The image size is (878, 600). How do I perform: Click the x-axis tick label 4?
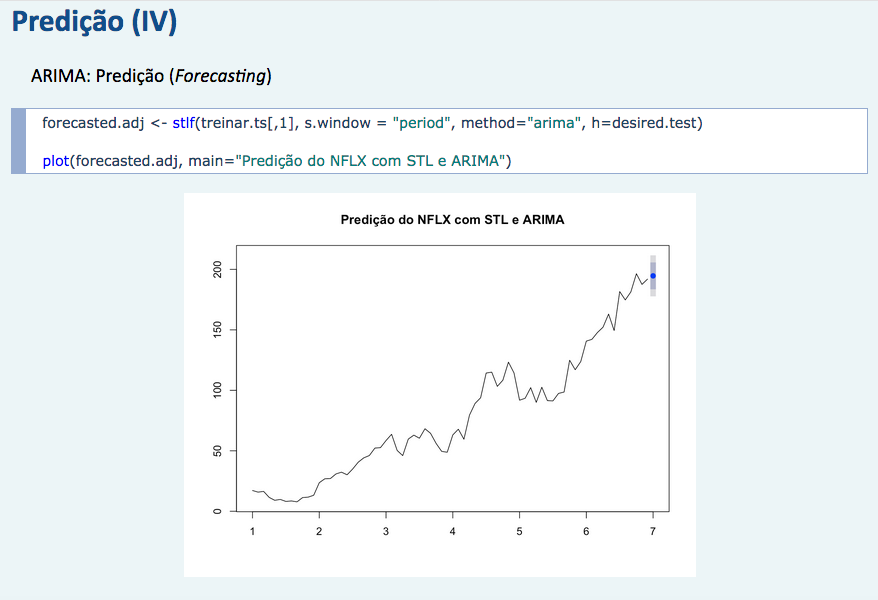[x=453, y=531]
